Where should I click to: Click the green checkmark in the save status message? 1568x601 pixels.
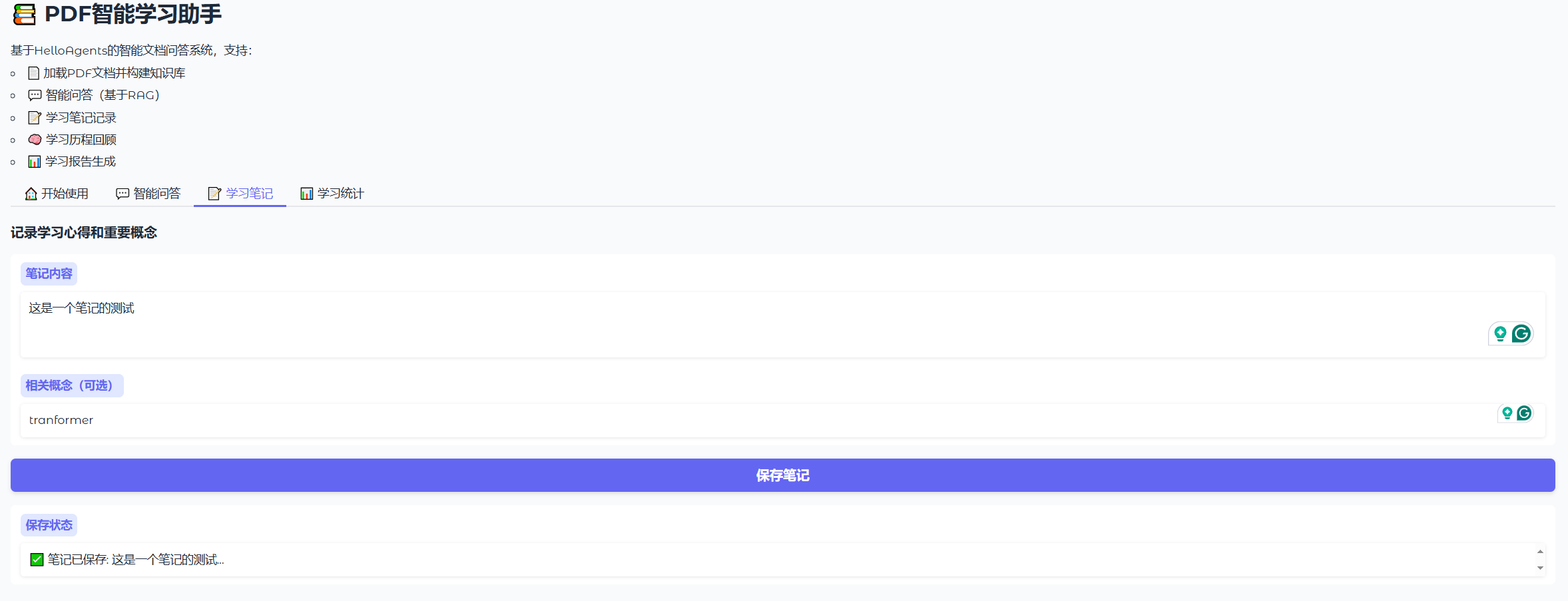tap(36, 559)
